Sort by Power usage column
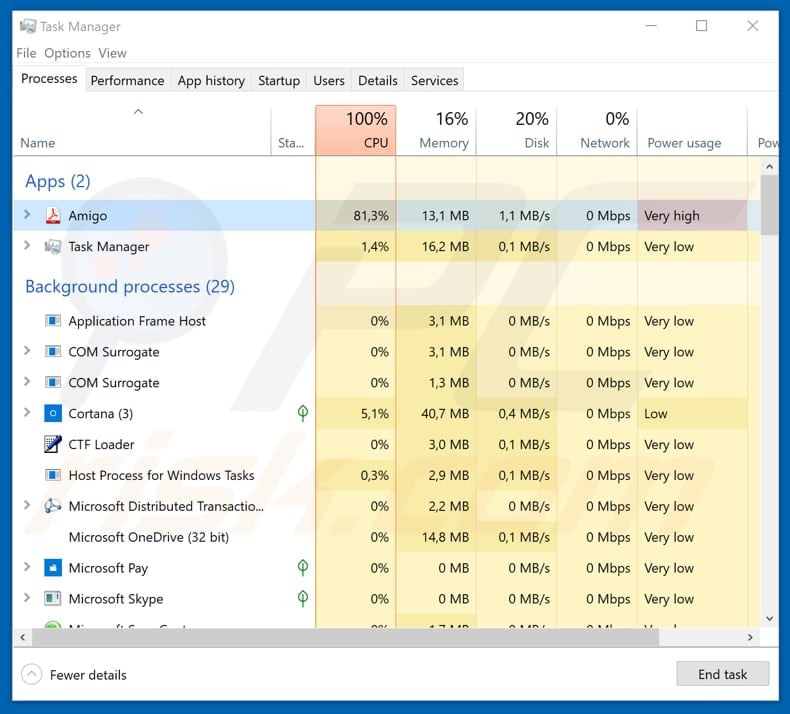Image resolution: width=790 pixels, height=714 pixels. click(x=692, y=130)
